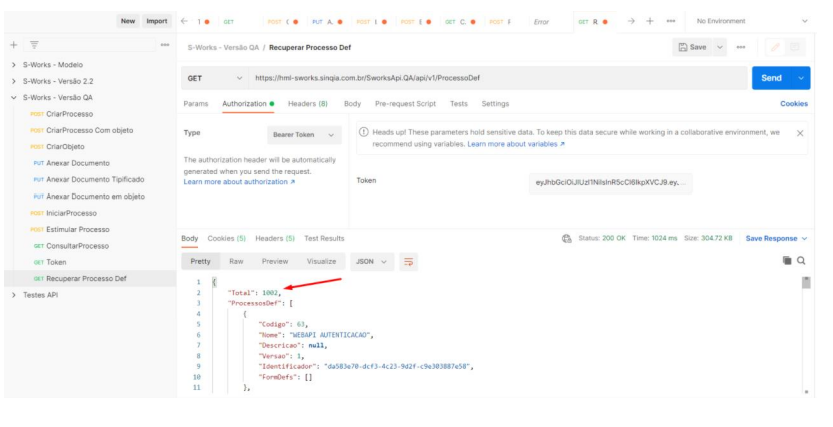Copy response with the copy icon
The height and width of the screenshot is (427, 833).
787,260
